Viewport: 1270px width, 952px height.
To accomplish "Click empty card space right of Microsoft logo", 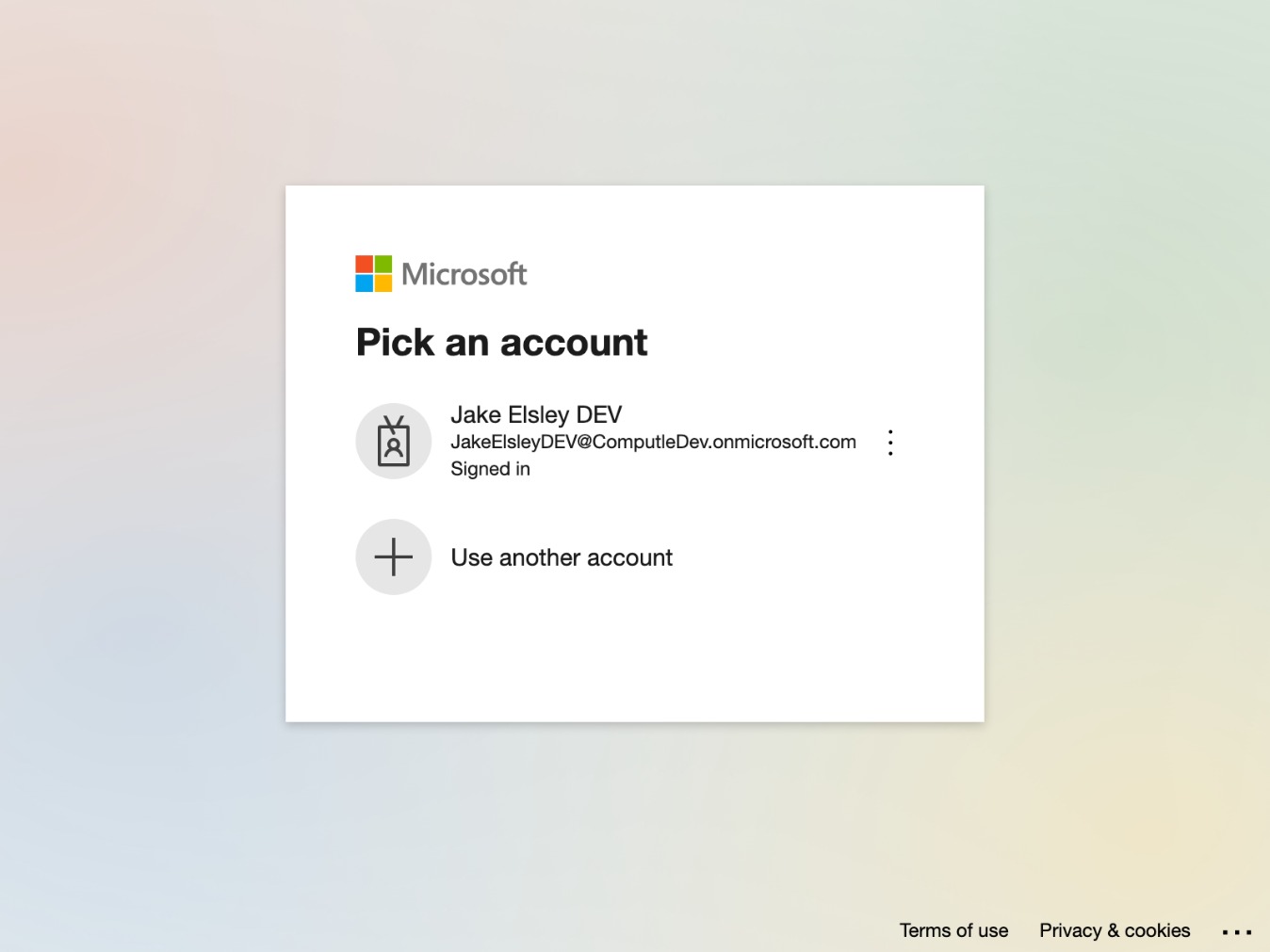I will pos(754,273).
